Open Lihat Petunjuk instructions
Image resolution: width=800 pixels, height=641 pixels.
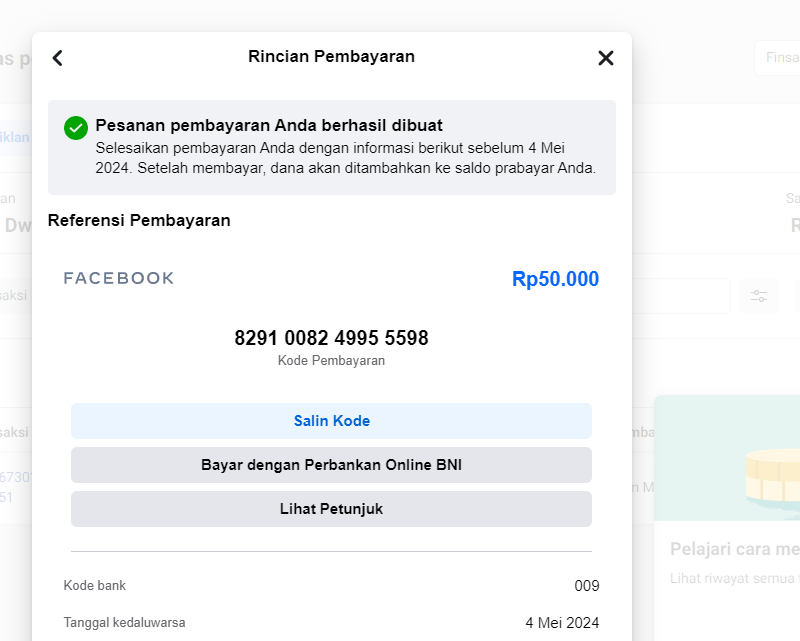point(331,509)
